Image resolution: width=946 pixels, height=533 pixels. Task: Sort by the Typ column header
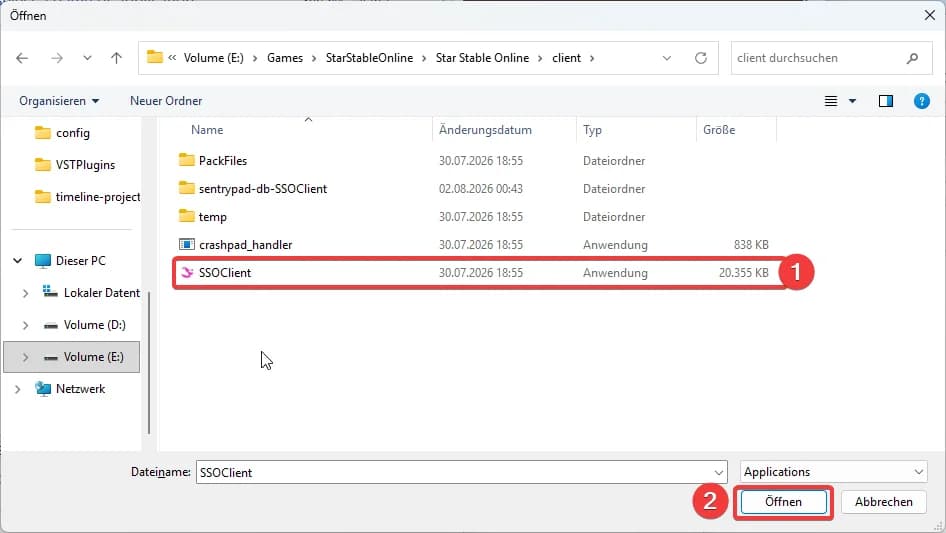[x=592, y=130]
